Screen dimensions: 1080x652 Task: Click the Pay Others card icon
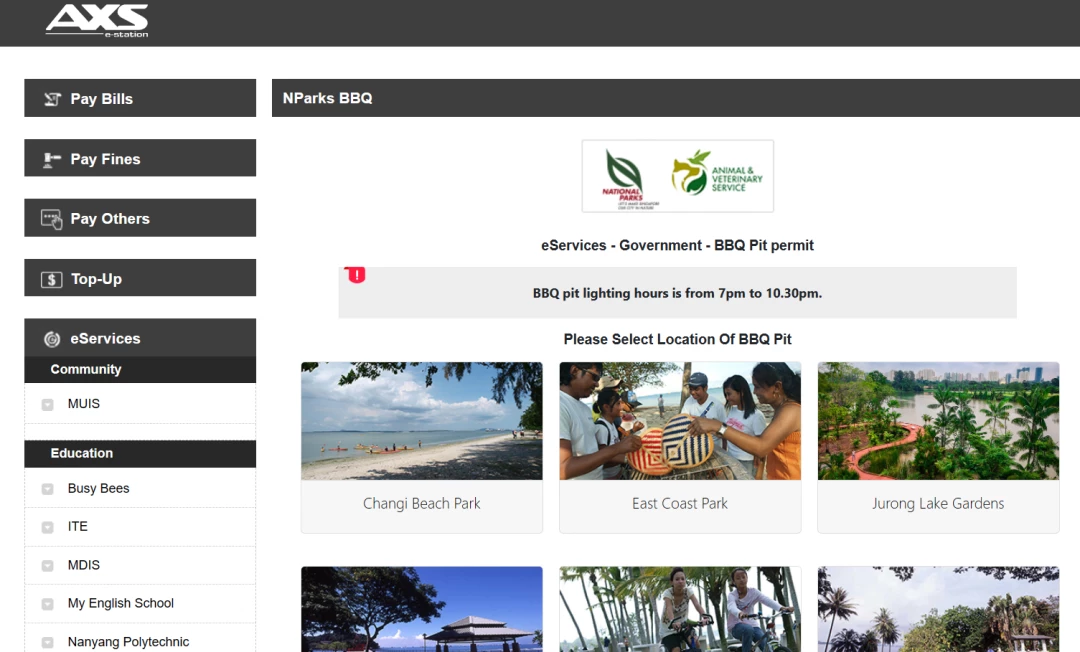tap(52, 219)
